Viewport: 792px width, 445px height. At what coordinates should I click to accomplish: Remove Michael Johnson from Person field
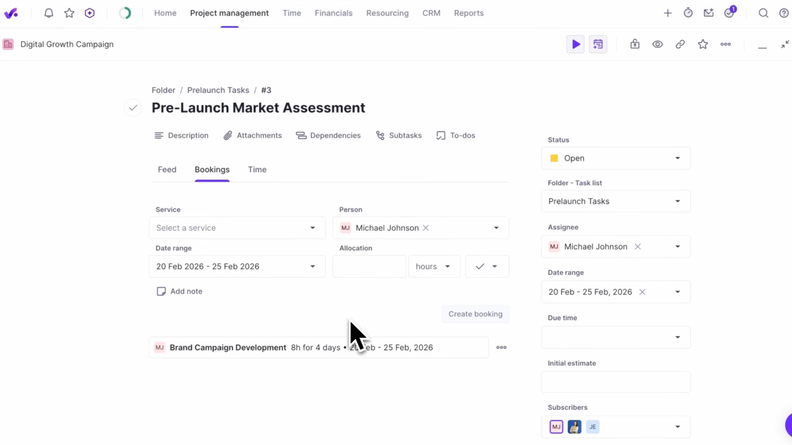pyautogui.click(x=426, y=228)
